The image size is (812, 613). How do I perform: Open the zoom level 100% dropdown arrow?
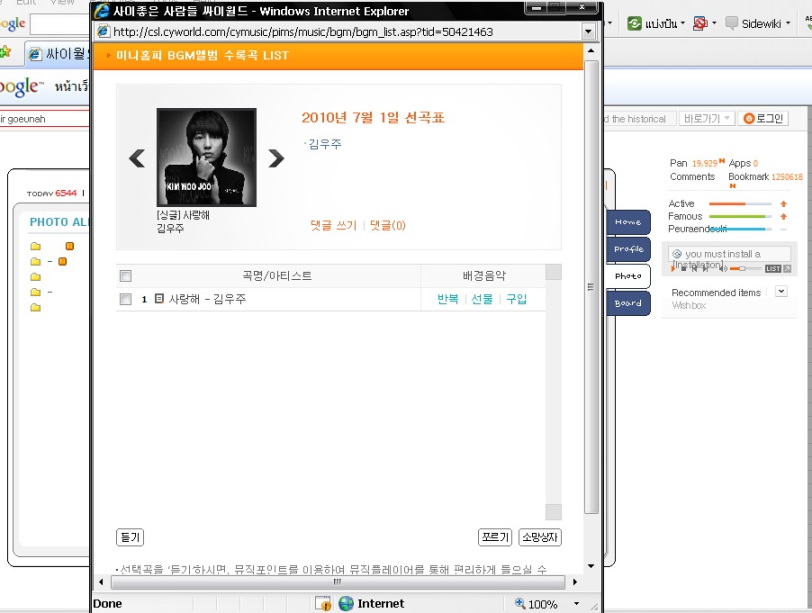point(576,604)
